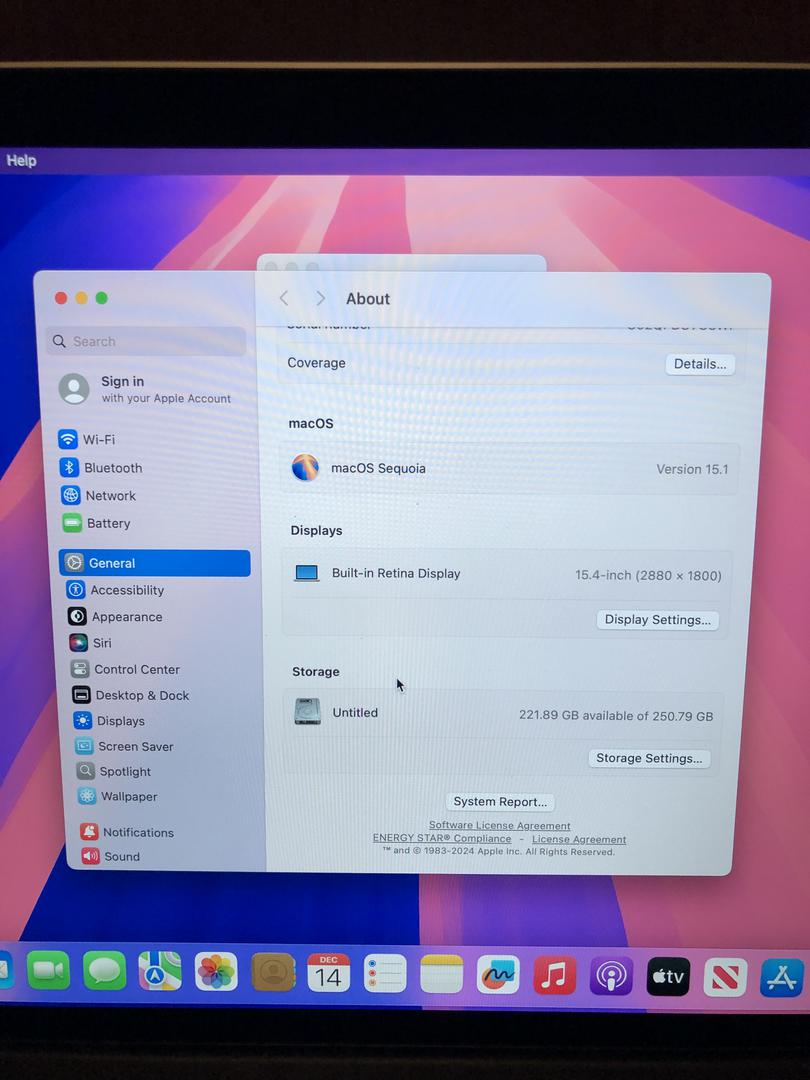
Task: Open Control Center settings
Action: click(x=125, y=669)
